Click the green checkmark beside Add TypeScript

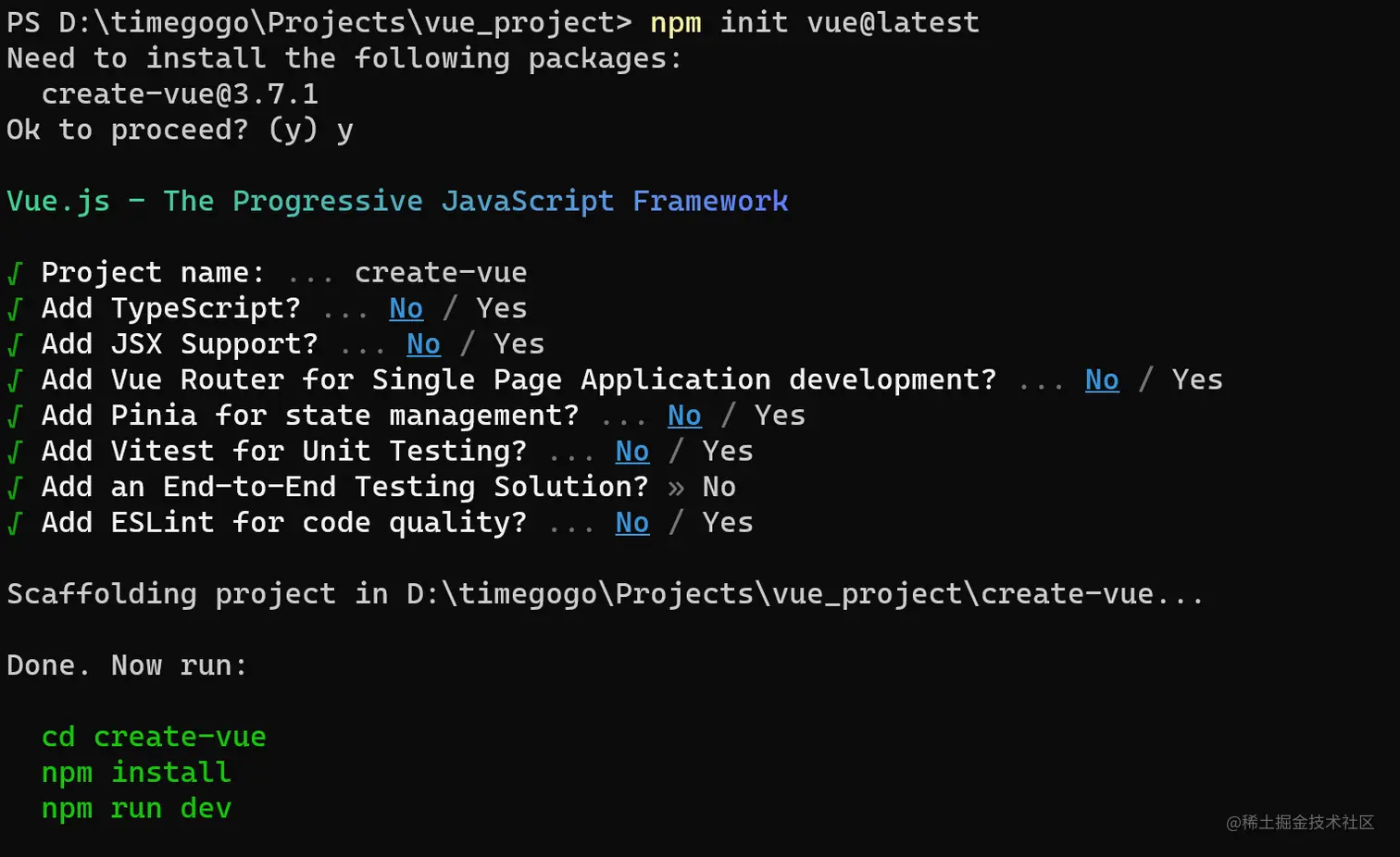coord(15,308)
